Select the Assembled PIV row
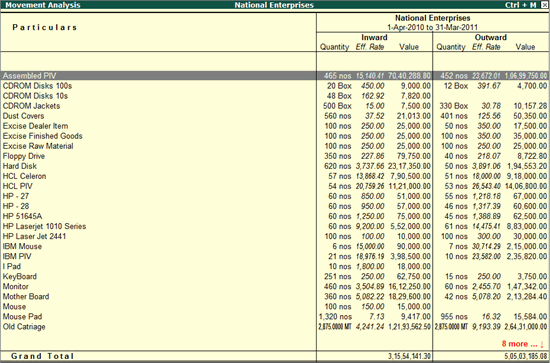Viewport: 550px width, 363px height. click(275, 76)
